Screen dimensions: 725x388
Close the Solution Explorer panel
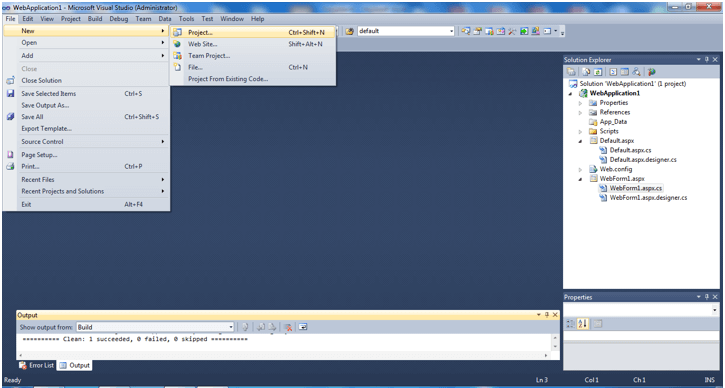715,60
